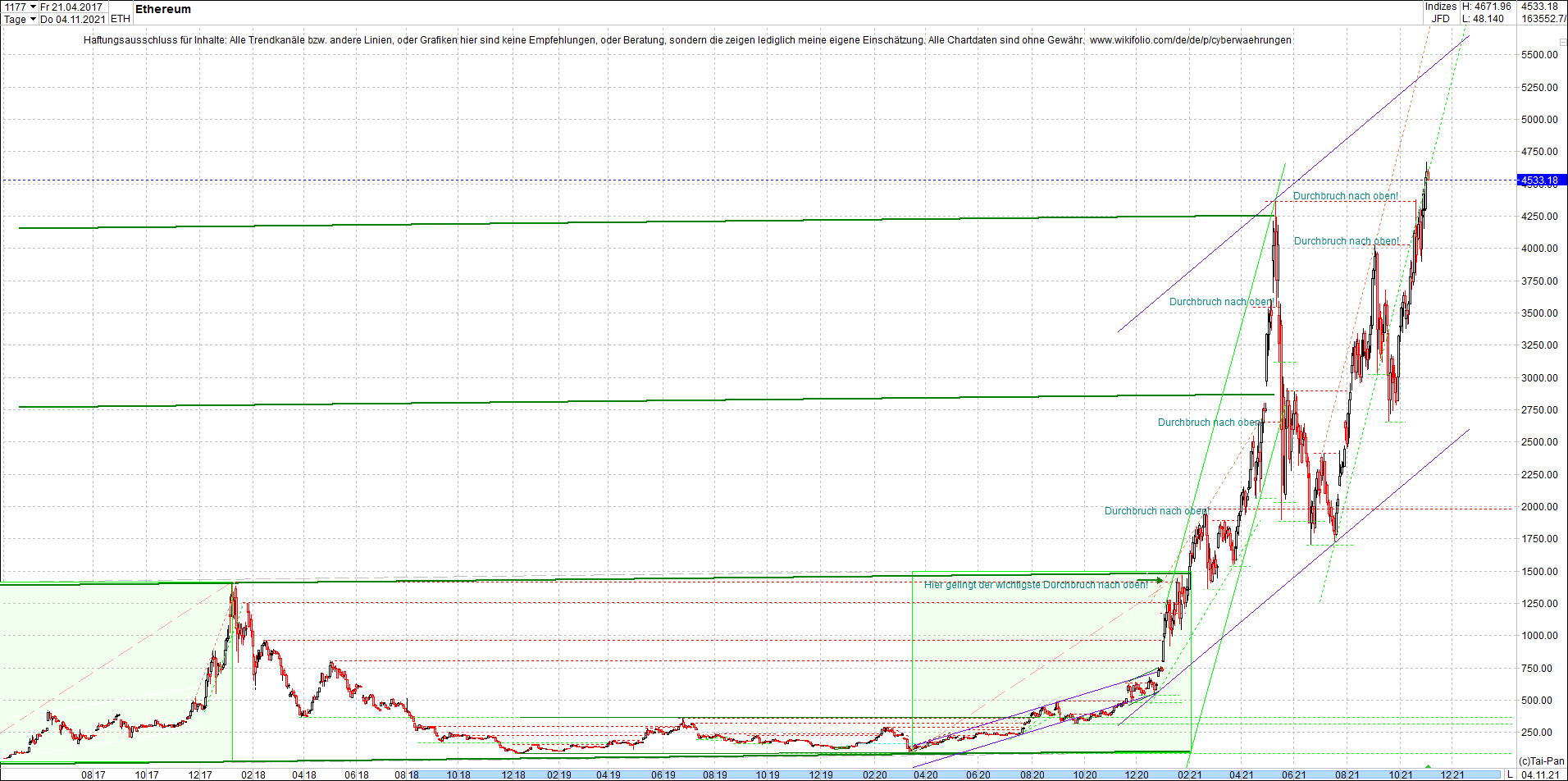Click the (c)Tai-Pan copyright label
Viewport: 1568px width, 781px height.
coord(1541,760)
